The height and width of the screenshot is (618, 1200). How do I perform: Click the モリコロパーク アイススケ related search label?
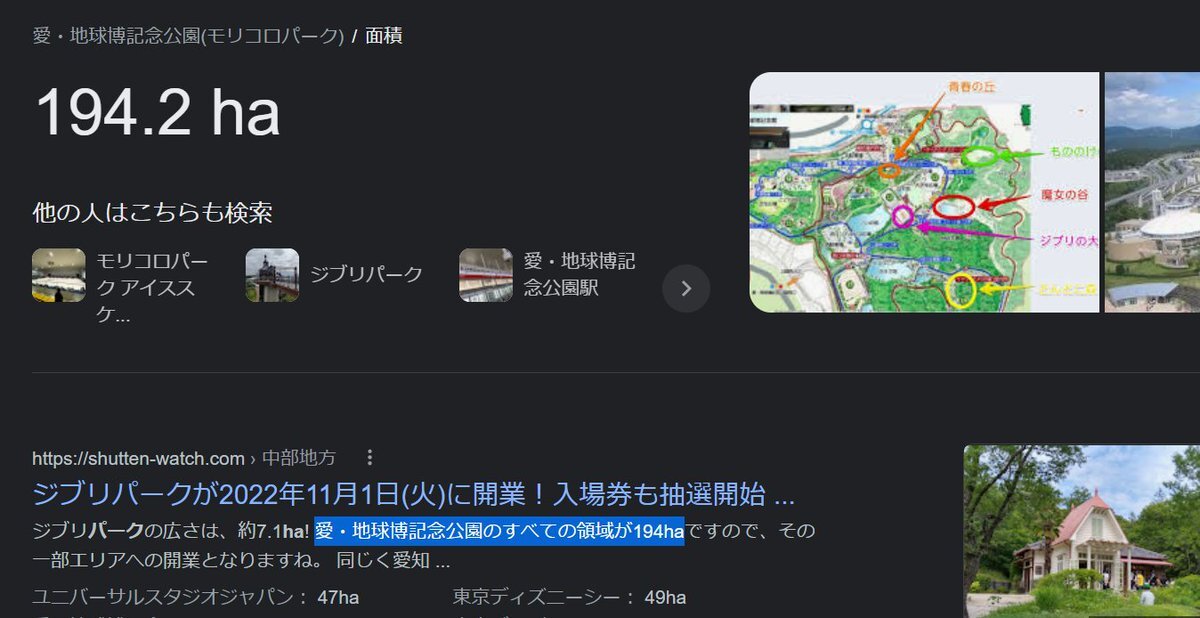tap(152, 288)
